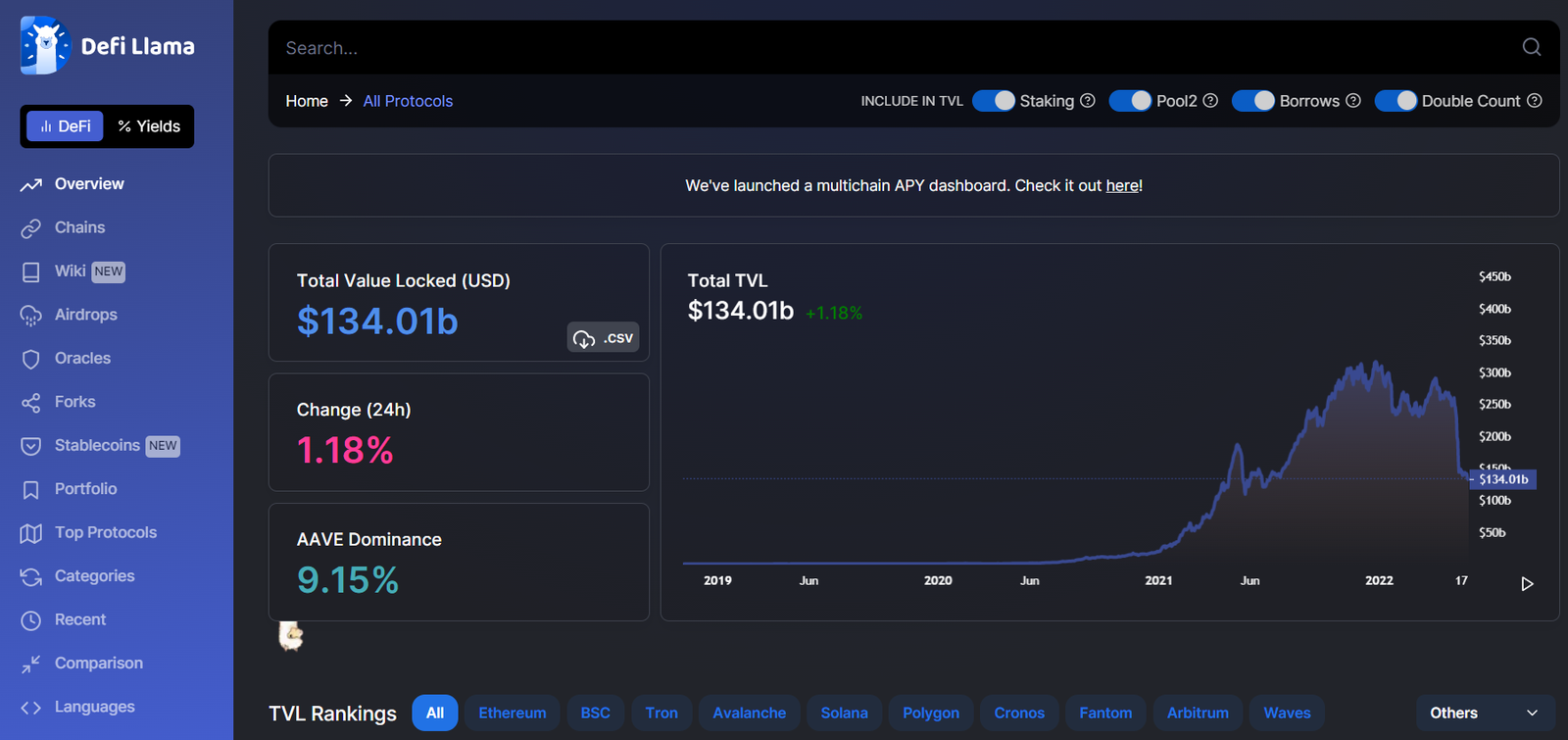Open the 'here' APY dashboard link
Image resolution: width=1568 pixels, height=740 pixels.
click(1122, 185)
